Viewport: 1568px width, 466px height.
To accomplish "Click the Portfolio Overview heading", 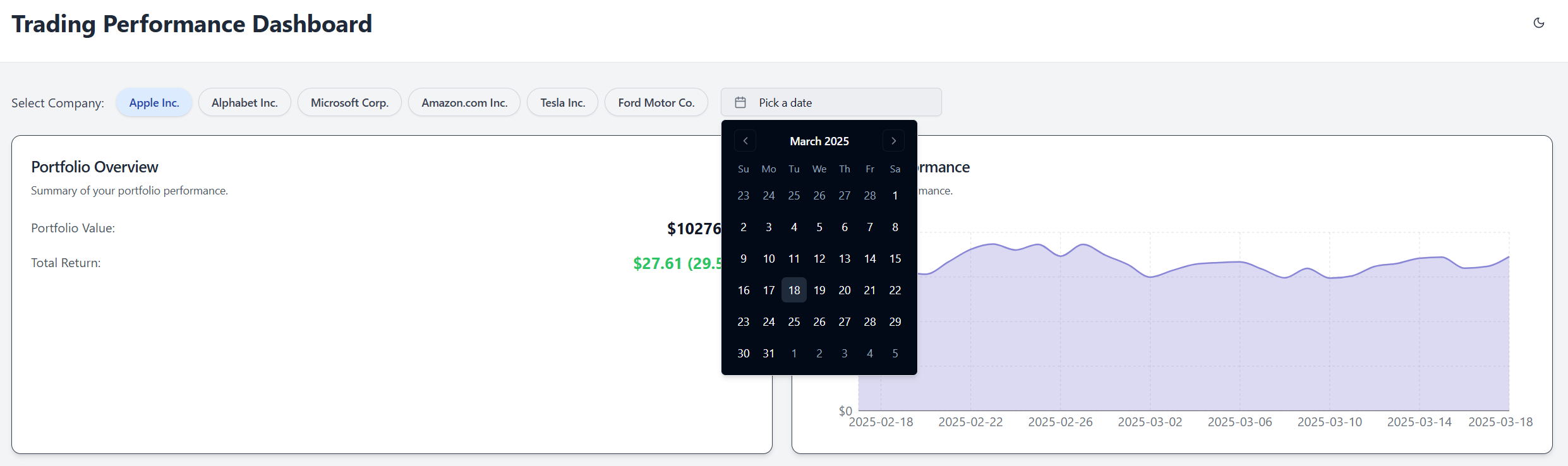I will [95, 167].
